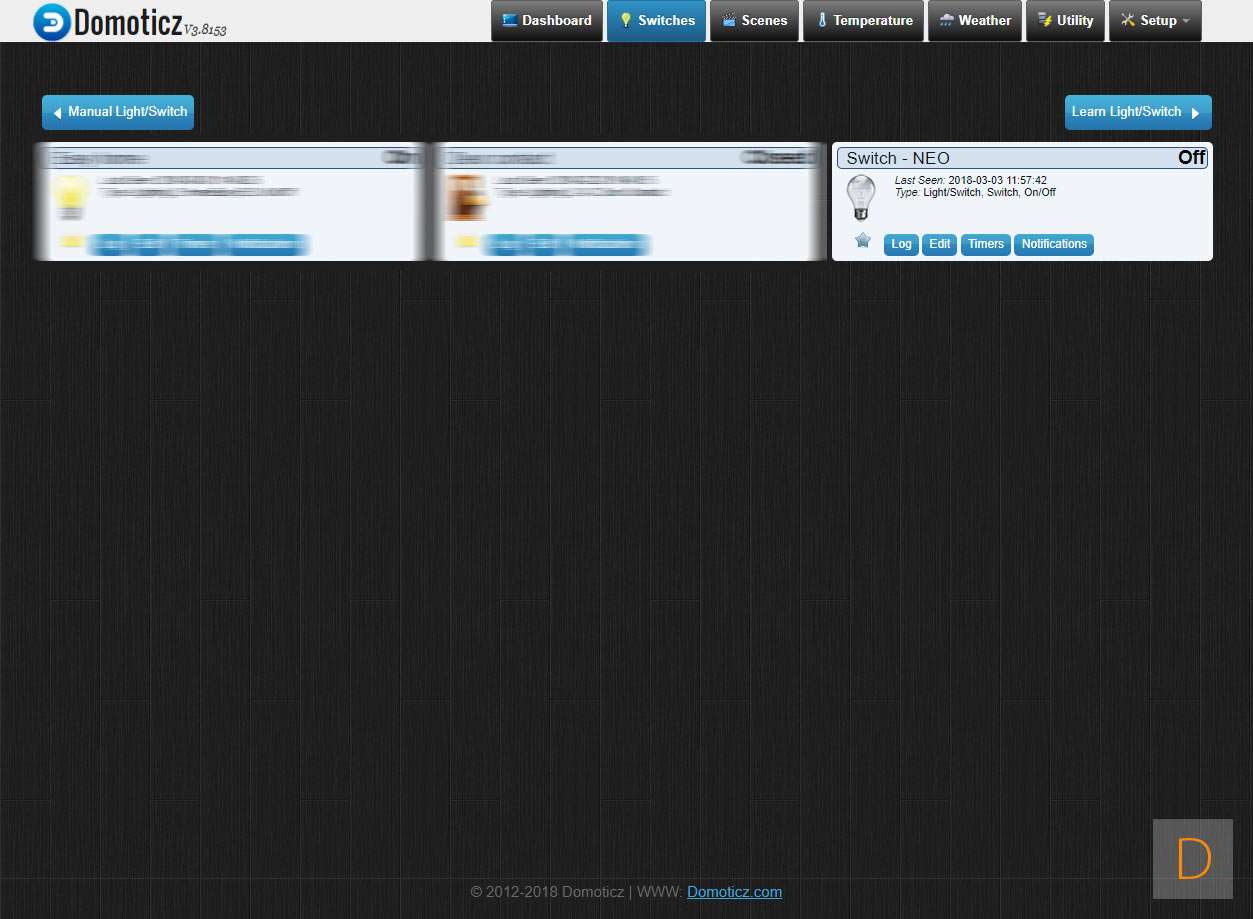Click the orange D badge icon
The image size is (1253, 919).
[x=1192, y=859]
